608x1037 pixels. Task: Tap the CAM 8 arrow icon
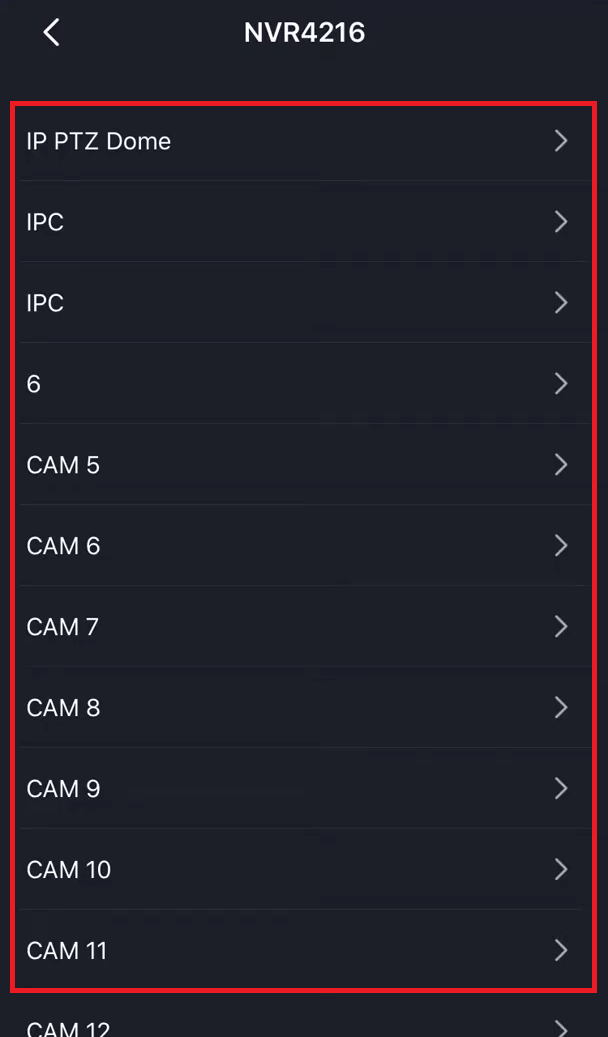(x=561, y=708)
